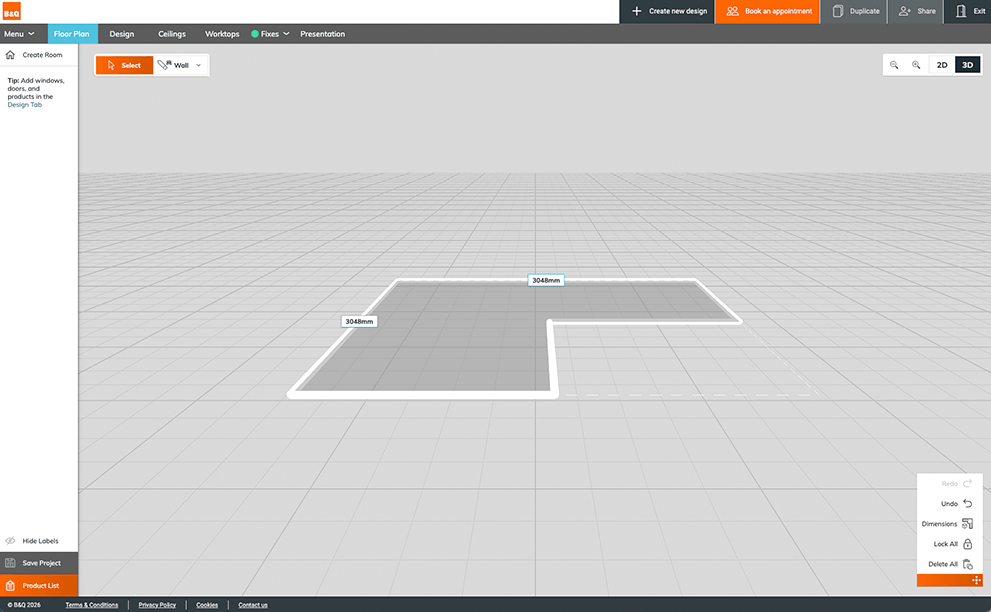Image resolution: width=991 pixels, height=612 pixels.
Task: Select the Zoom out magnifier icon
Action: coord(894,64)
